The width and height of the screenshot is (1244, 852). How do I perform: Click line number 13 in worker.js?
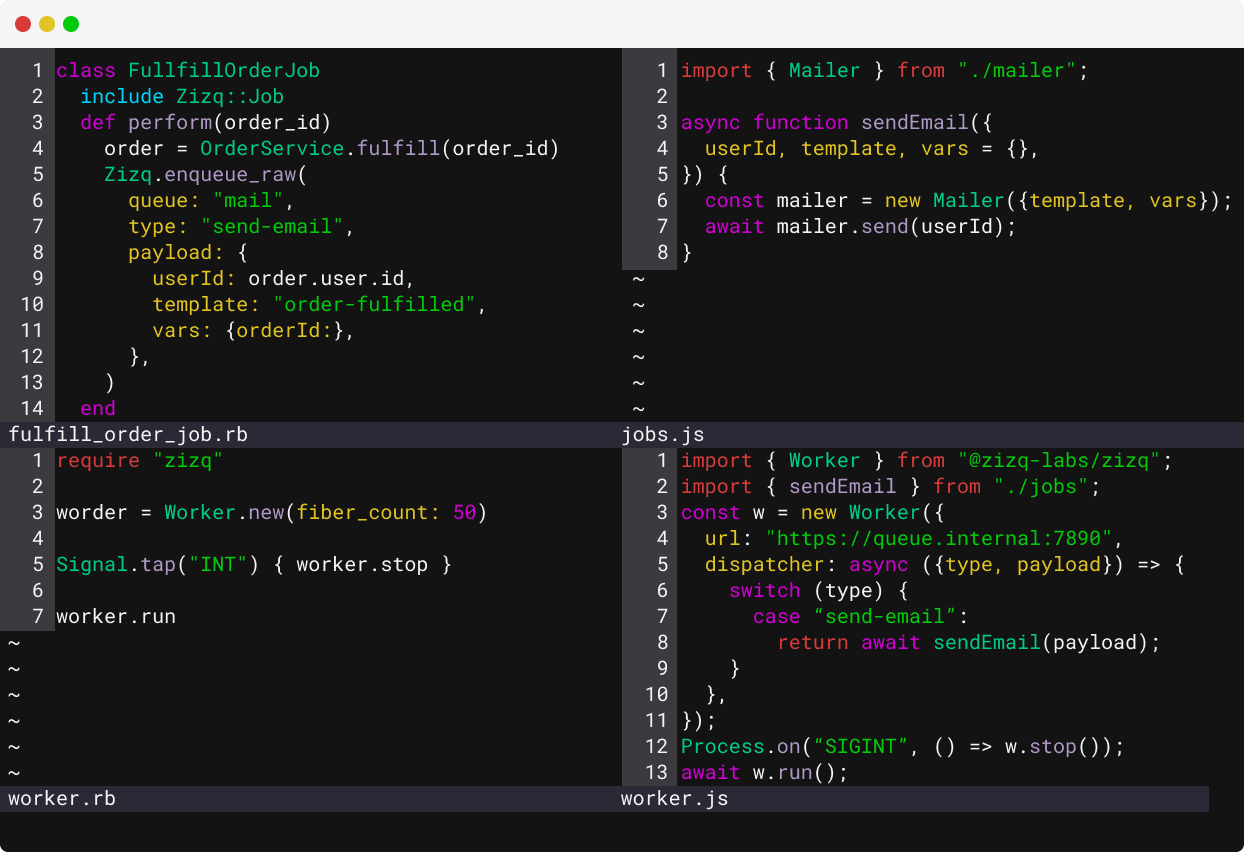657,772
